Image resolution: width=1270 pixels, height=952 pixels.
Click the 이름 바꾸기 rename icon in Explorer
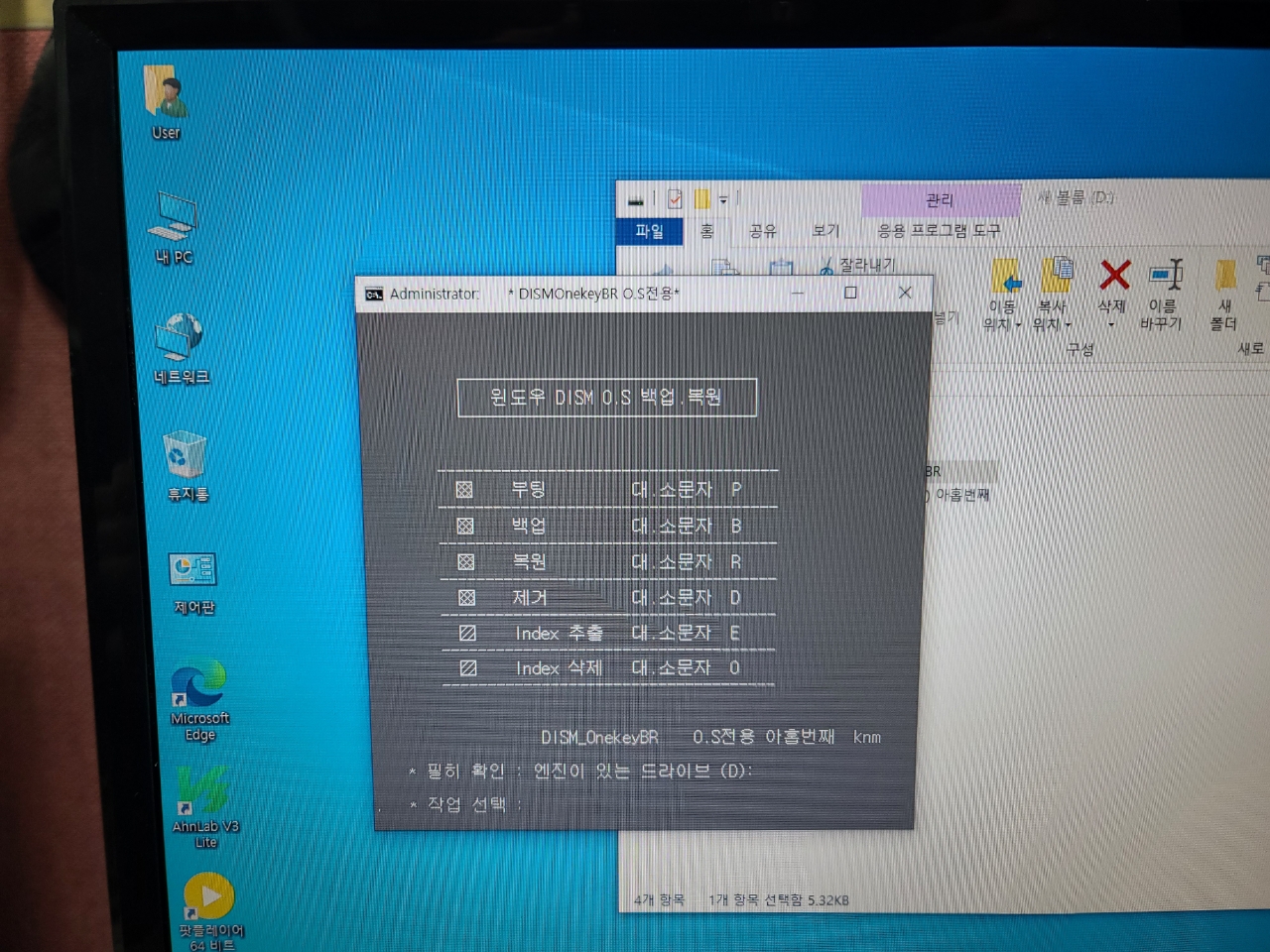click(1166, 275)
